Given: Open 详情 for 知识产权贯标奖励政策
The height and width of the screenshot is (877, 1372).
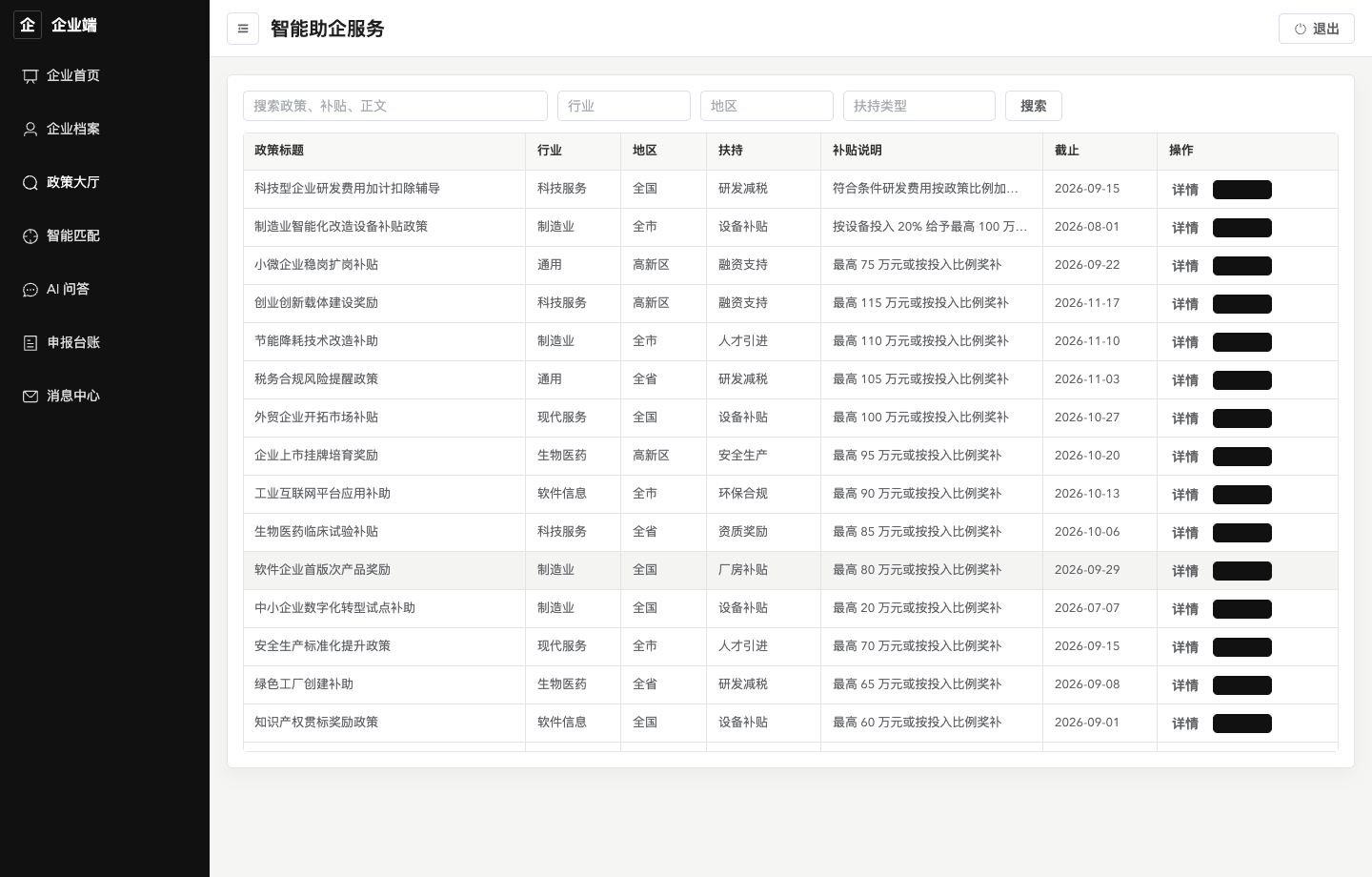Looking at the screenshot, I should click(1185, 724).
